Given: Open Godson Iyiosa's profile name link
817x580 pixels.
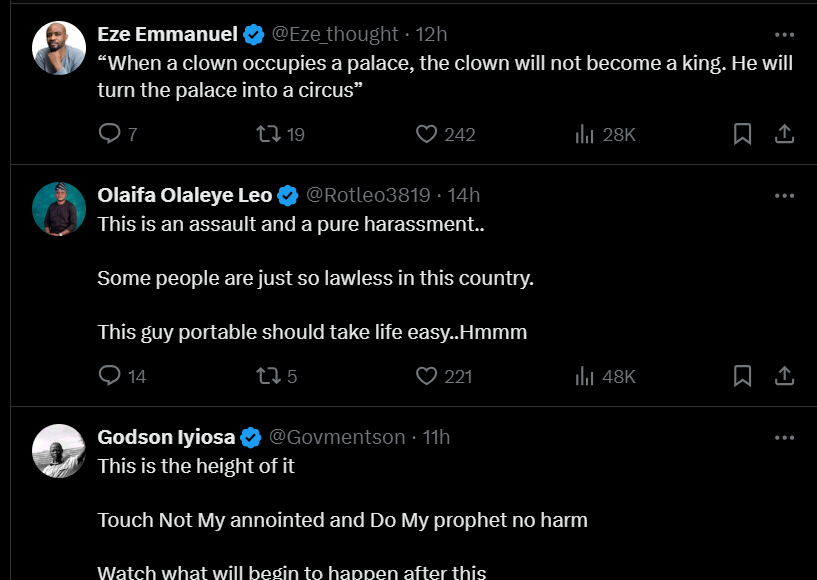Looking at the screenshot, I should (x=166, y=437).
